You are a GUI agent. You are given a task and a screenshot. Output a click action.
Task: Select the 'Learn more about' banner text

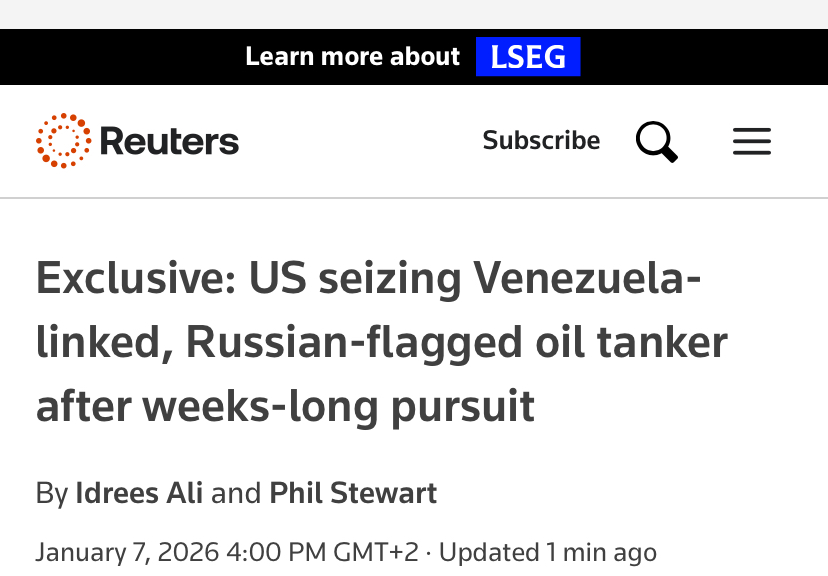[x=352, y=57]
